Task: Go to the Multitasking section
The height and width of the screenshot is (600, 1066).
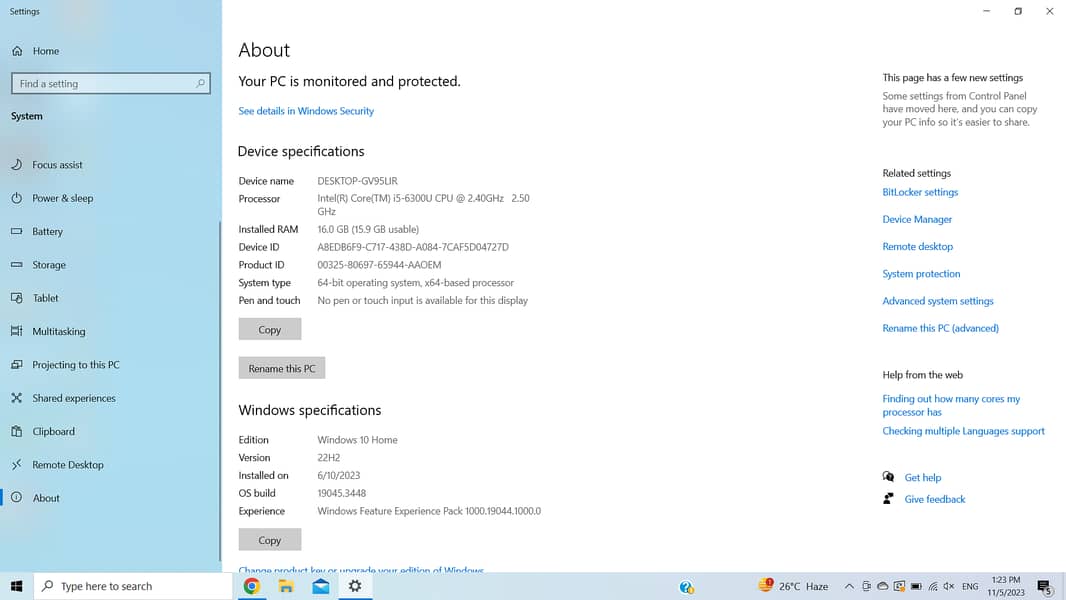Action: pos(58,331)
